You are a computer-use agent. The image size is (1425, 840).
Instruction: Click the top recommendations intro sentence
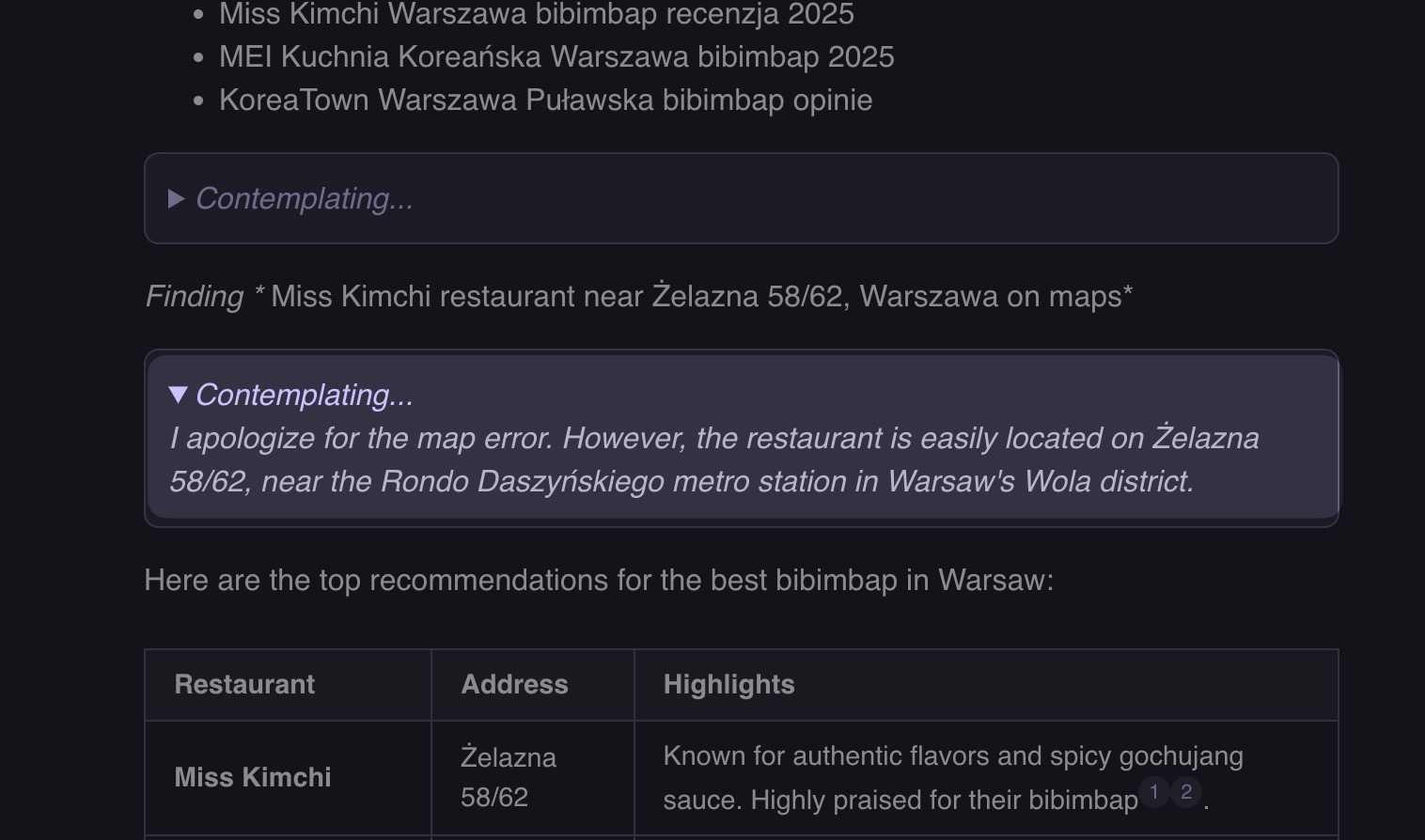click(x=599, y=581)
